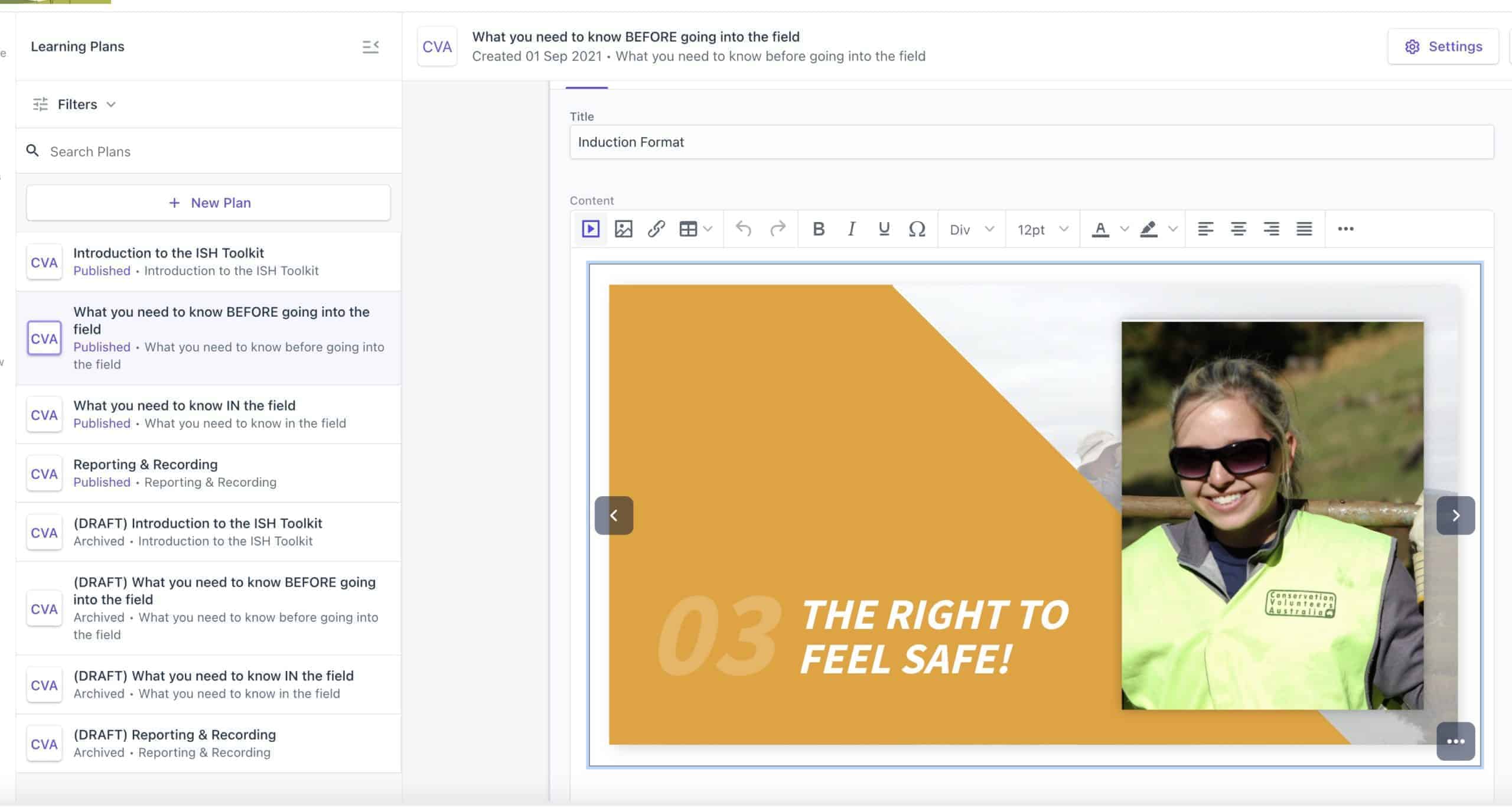Click CVA badge of What you need IN the field
The height and width of the screenshot is (808, 1512).
click(44, 415)
